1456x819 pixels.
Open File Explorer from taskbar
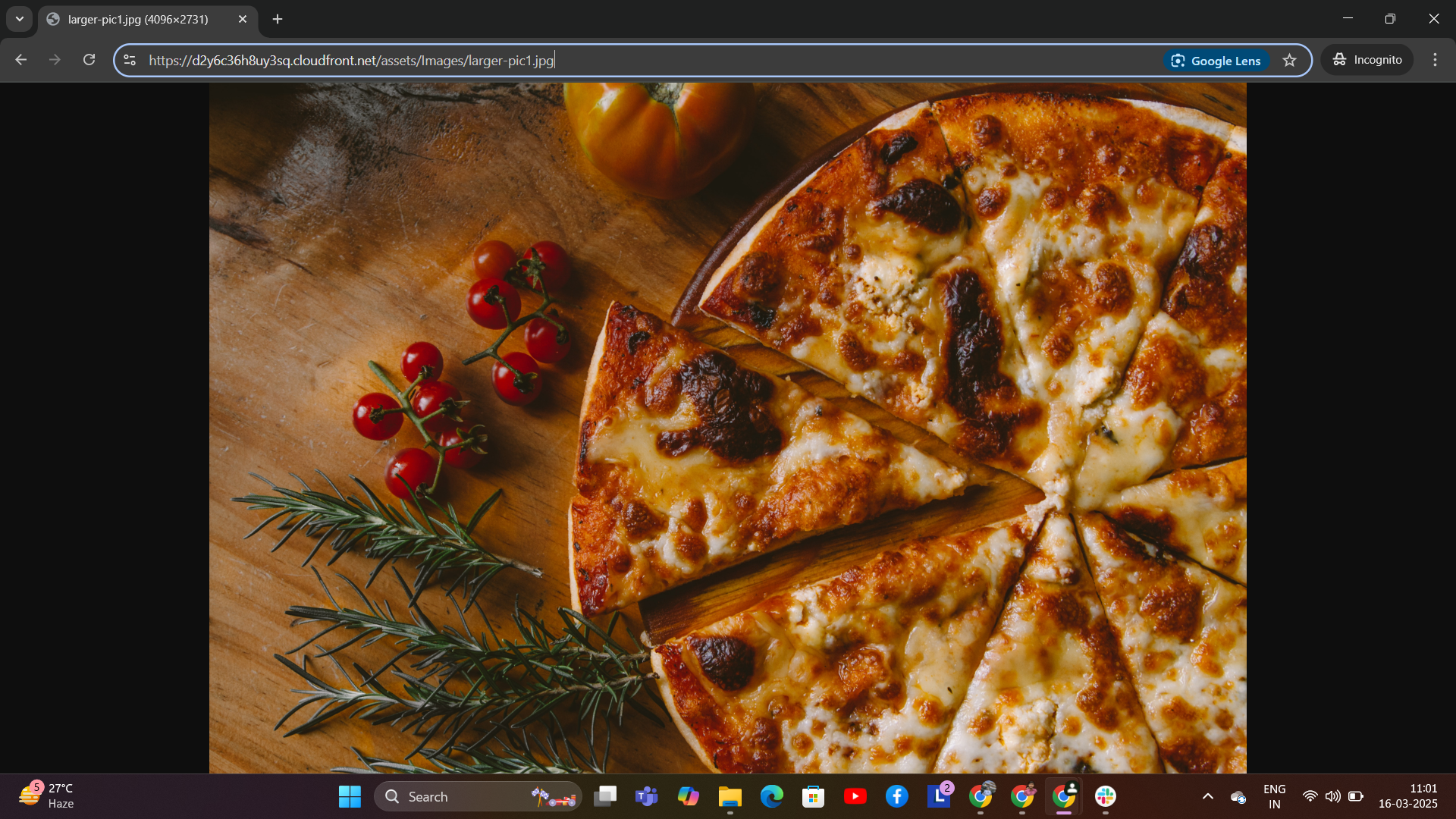[730, 796]
